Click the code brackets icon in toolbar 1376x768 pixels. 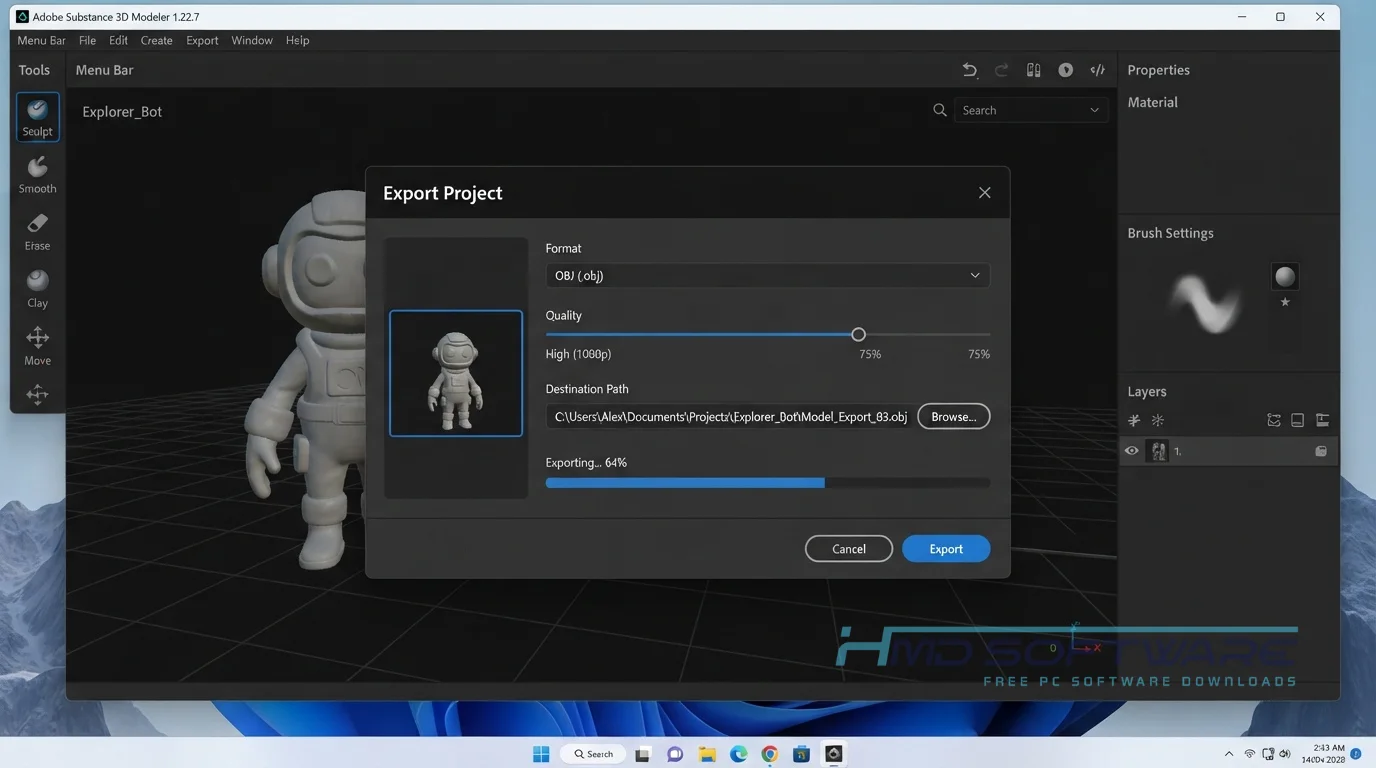click(1098, 70)
